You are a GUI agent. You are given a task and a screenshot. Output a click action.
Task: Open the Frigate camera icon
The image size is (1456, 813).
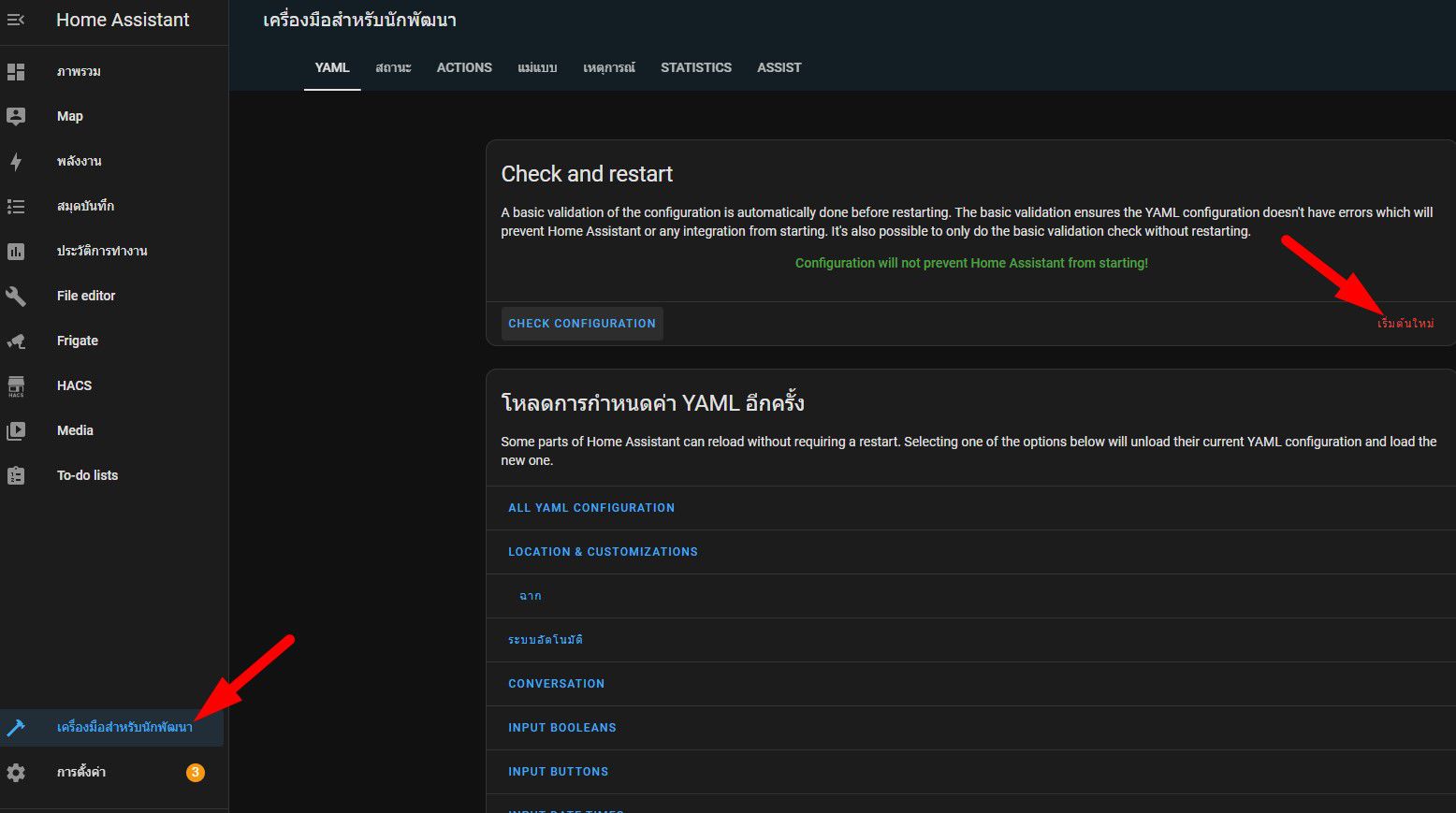(x=16, y=341)
